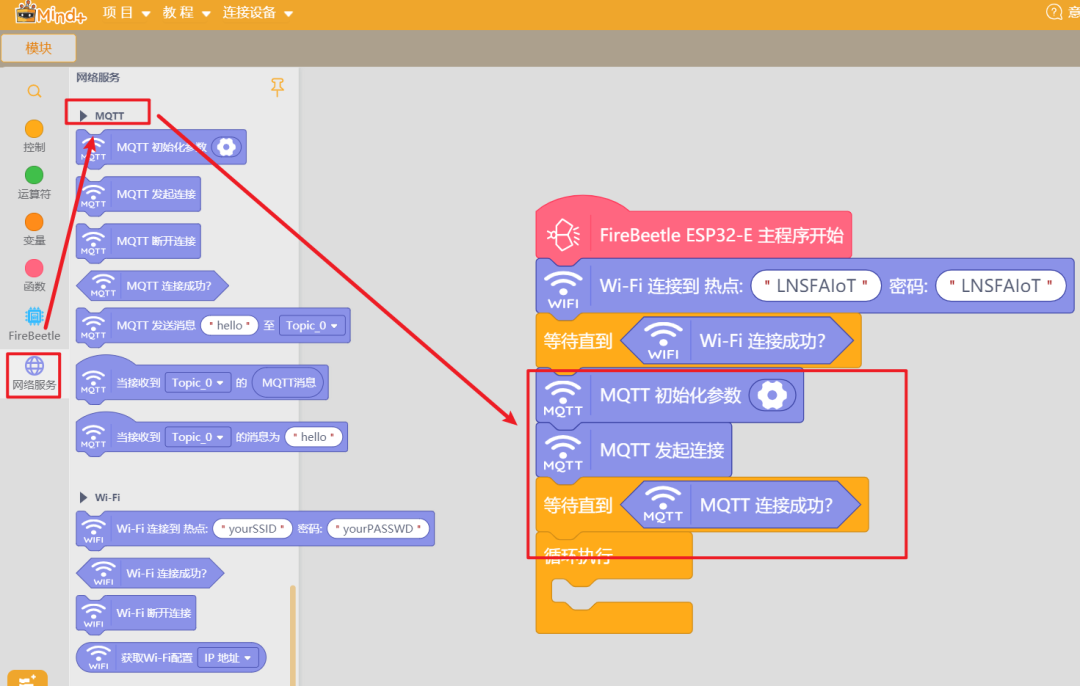Screen dimensions: 1080x686
Task: Switch to the 模块 tab
Action: pos(39,48)
